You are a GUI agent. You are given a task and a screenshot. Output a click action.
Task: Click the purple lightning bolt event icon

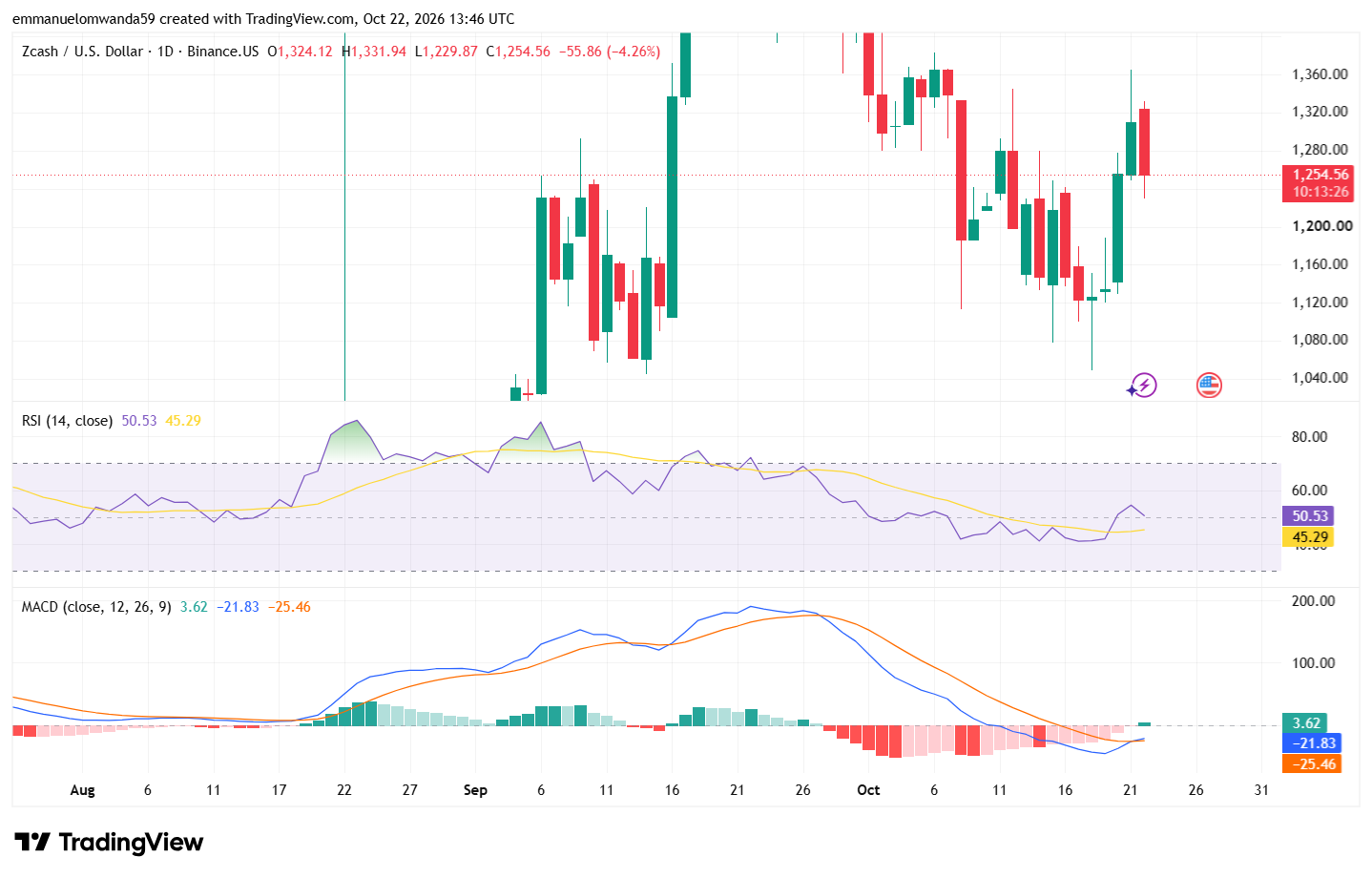pyautogui.click(x=1142, y=386)
